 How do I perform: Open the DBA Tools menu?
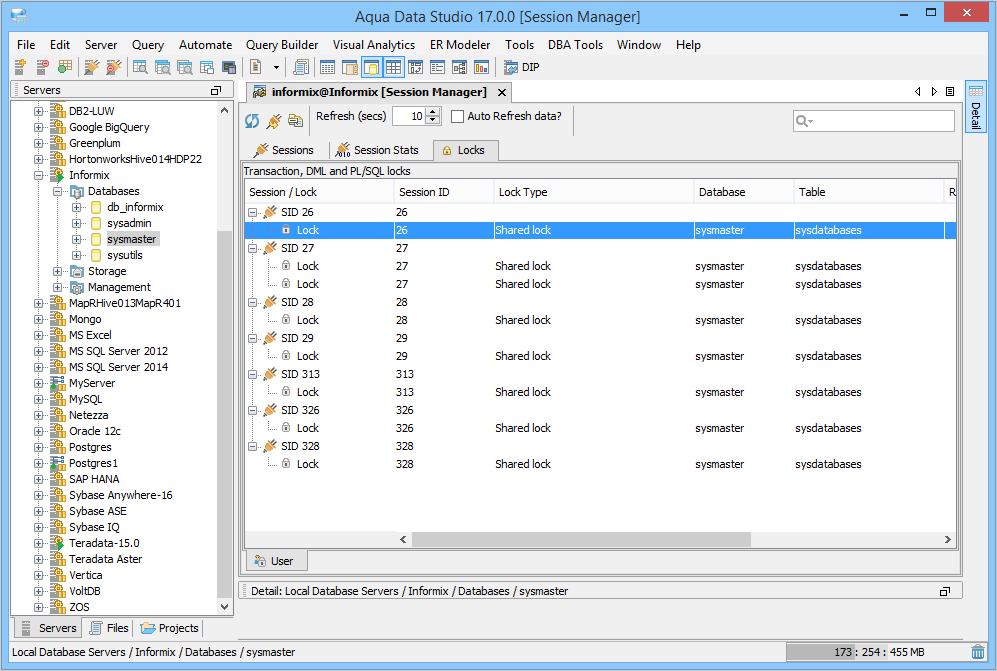click(575, 45)
